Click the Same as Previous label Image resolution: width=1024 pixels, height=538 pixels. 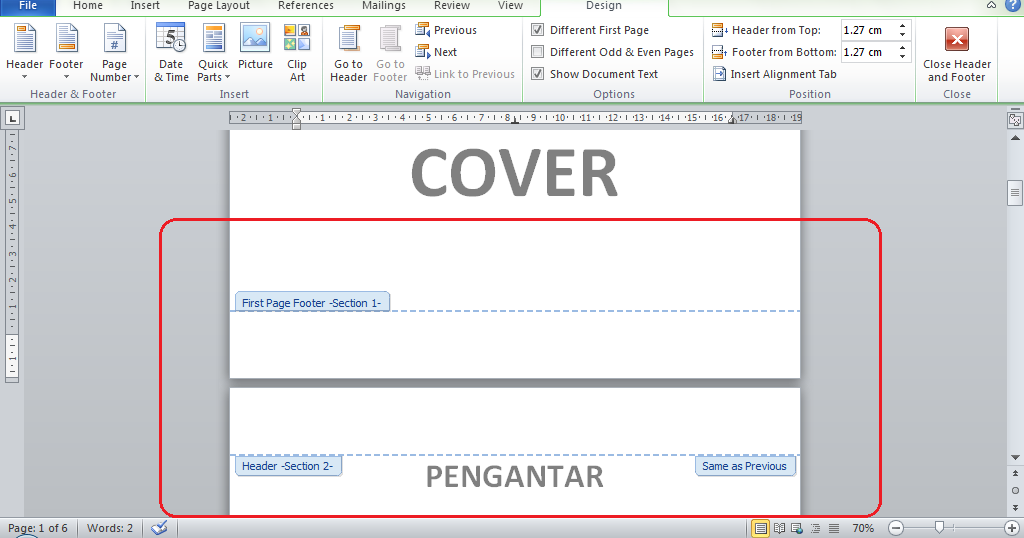click(744, 466)
